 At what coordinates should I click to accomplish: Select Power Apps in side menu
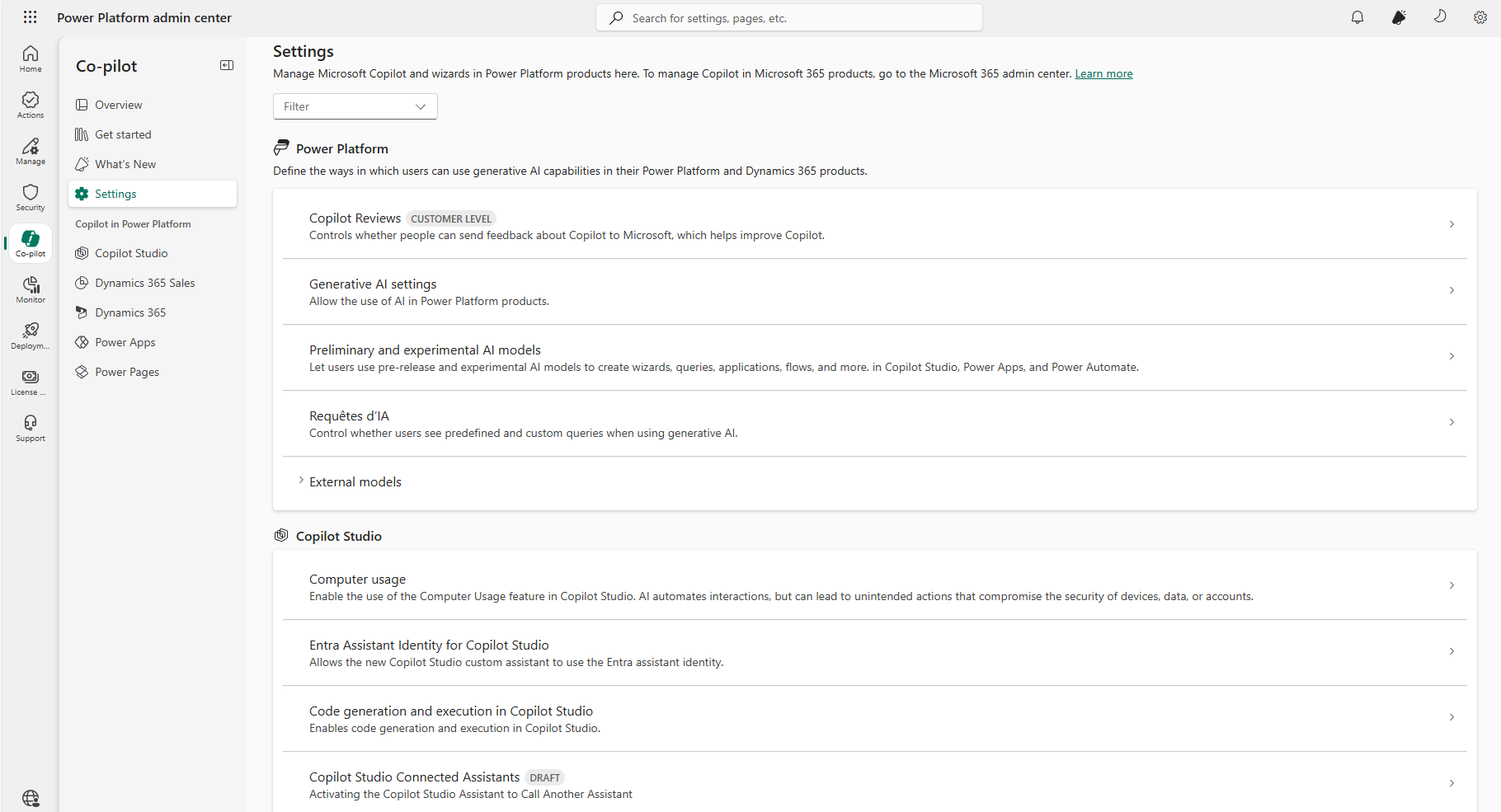point(125,342)
